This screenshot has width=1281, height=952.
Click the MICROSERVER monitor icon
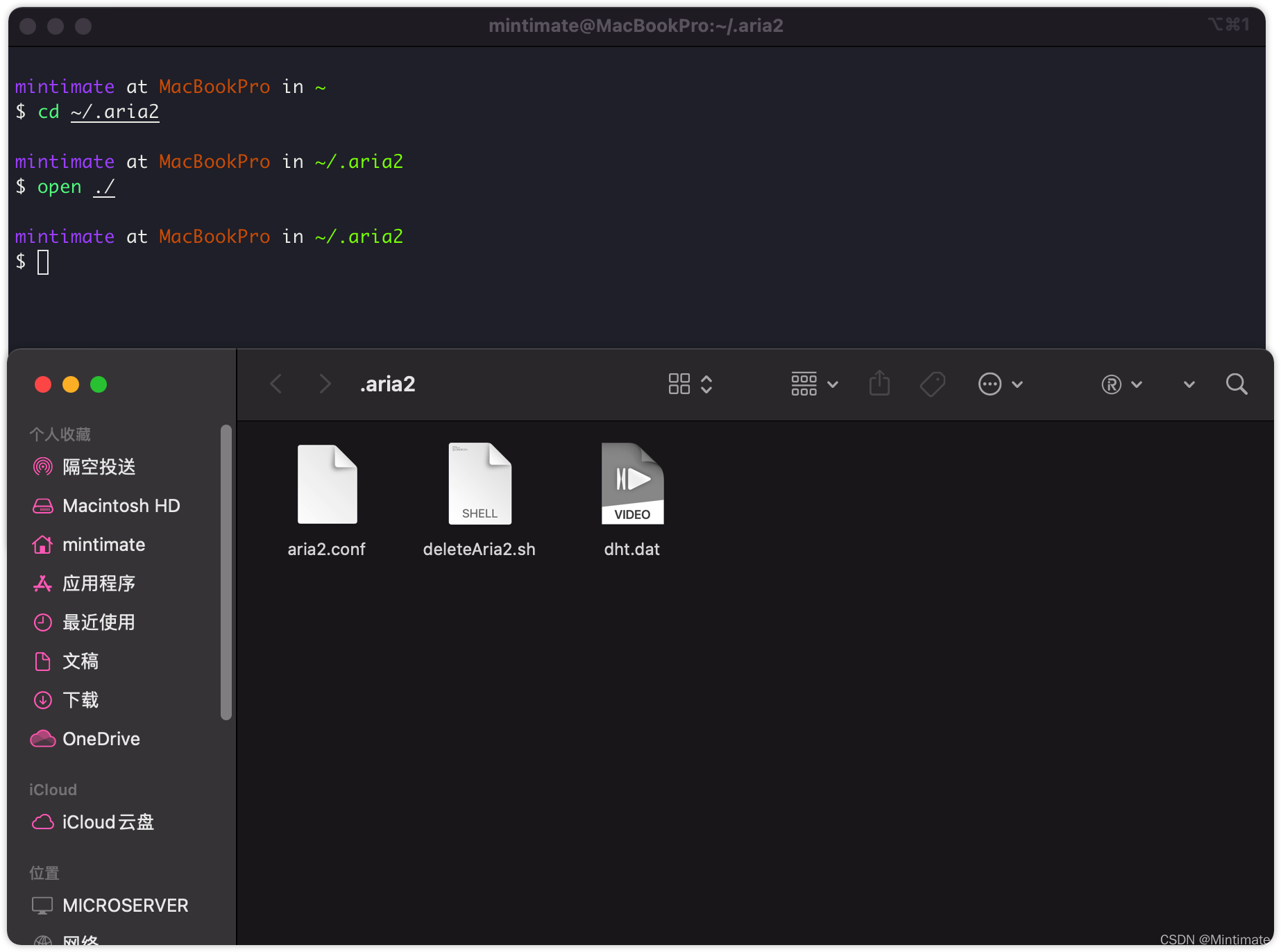(x=43, y=906)
